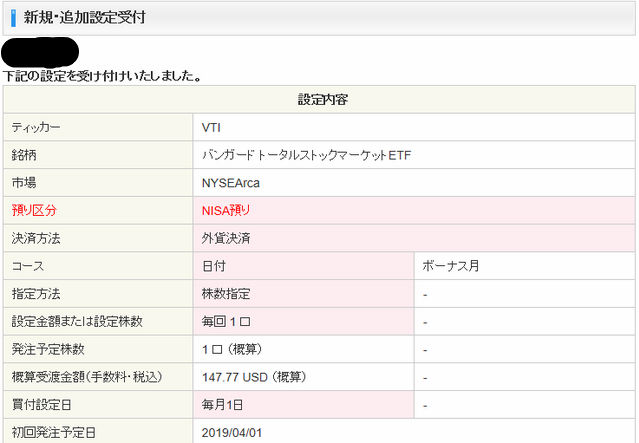Click the コース row label

(28, 266)
